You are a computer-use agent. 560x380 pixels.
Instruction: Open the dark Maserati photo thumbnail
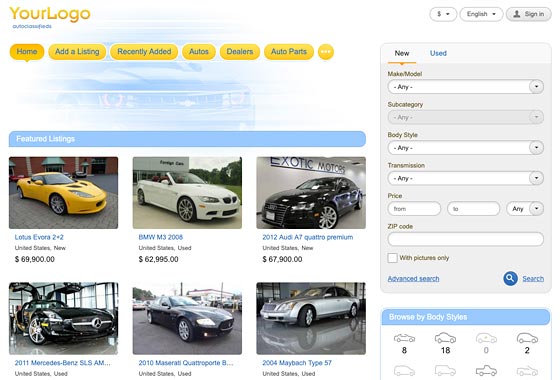click(x=187, y=319)
